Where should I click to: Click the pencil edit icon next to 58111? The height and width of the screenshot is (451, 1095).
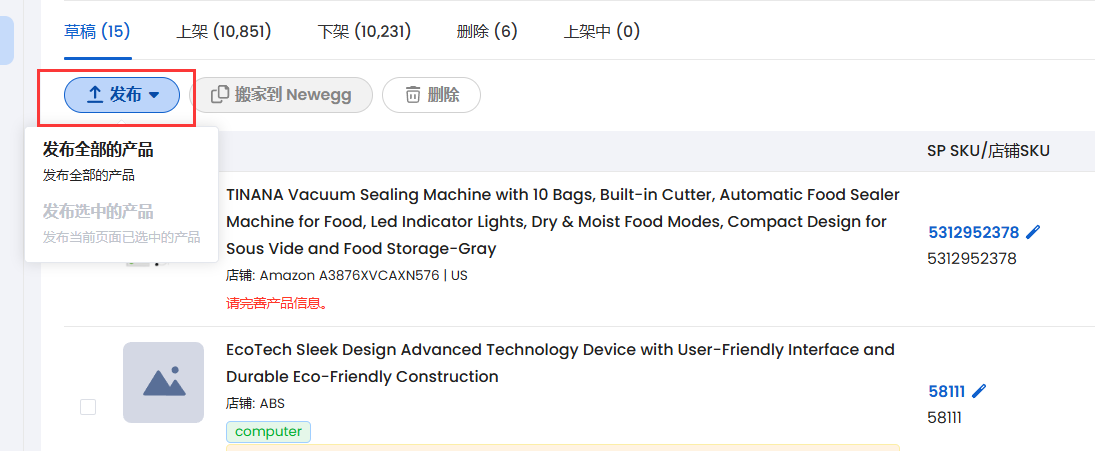tap(979, 391)
